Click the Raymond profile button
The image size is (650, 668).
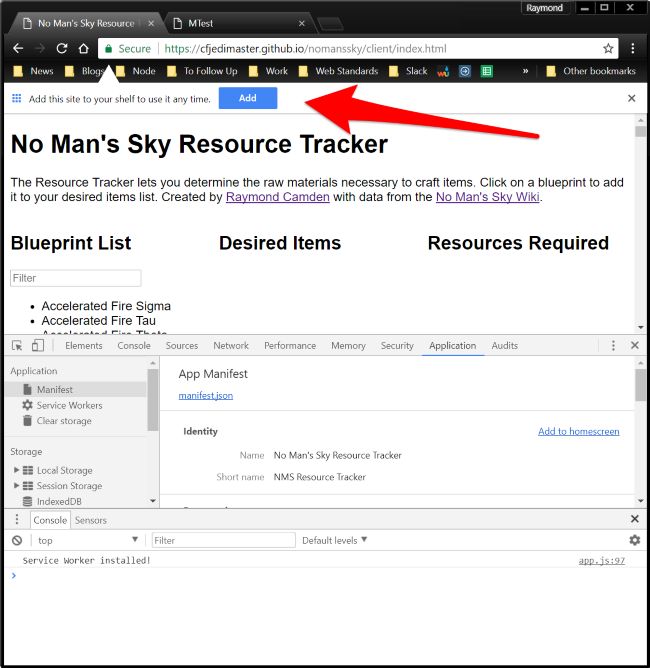[x=544, y=8]
